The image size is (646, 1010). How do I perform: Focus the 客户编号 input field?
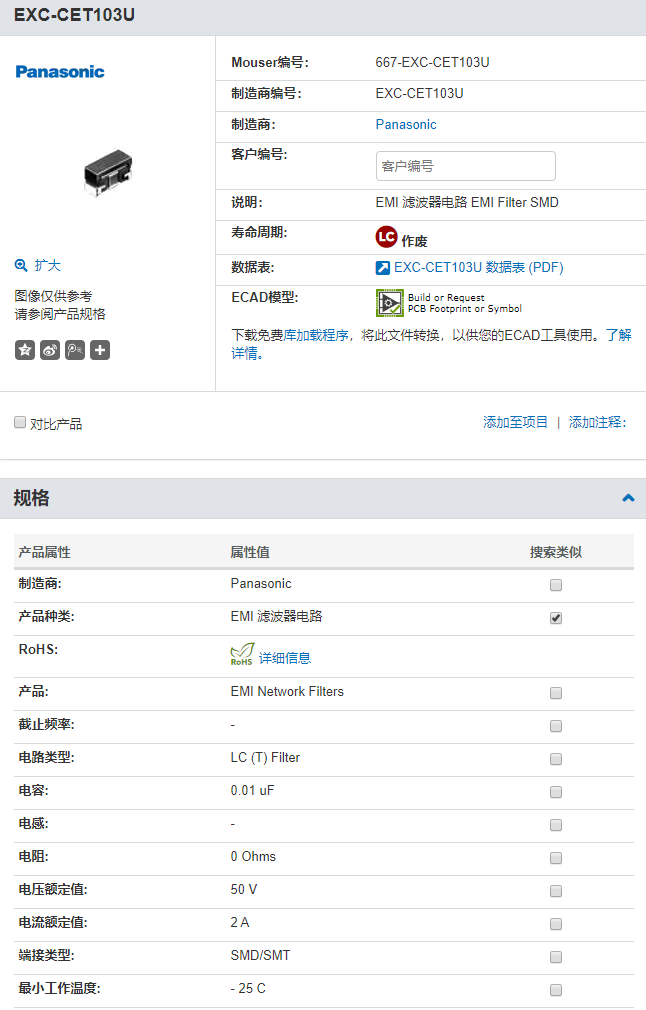click(x=466, y=166)
